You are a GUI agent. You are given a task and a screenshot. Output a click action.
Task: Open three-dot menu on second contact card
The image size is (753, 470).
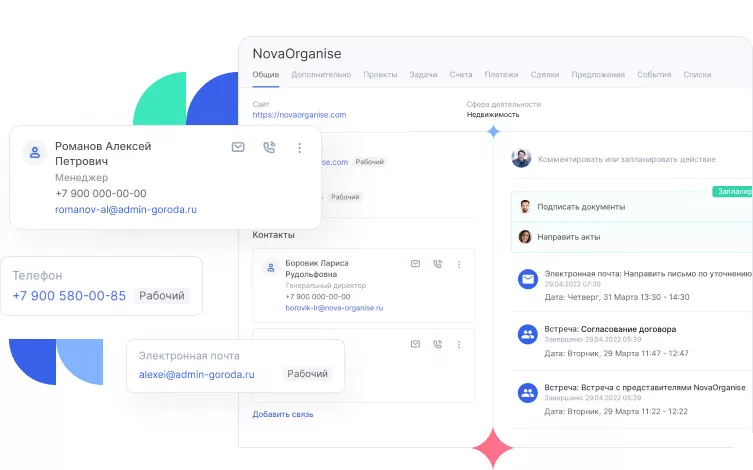pyautogui.click(x=459, y=343)
